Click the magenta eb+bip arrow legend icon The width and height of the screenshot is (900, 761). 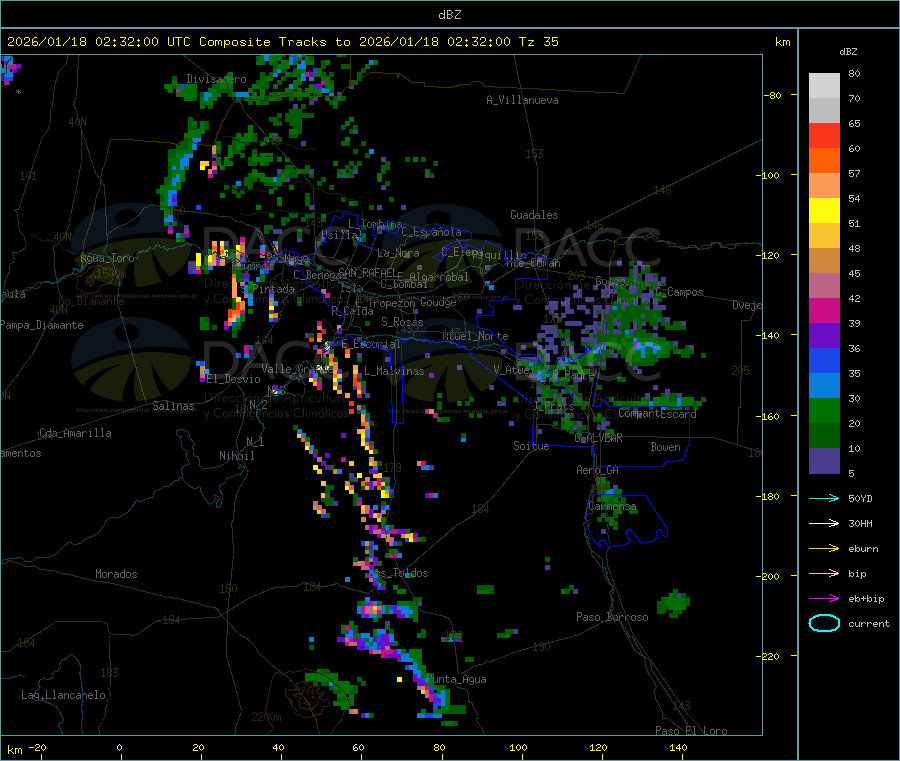824,598
